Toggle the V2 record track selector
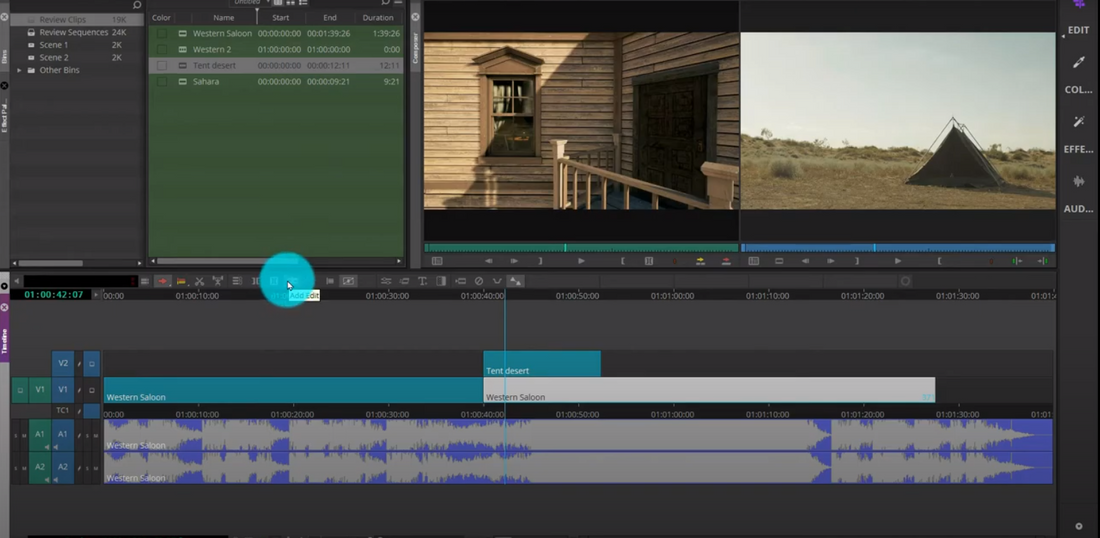 (62, 363)
